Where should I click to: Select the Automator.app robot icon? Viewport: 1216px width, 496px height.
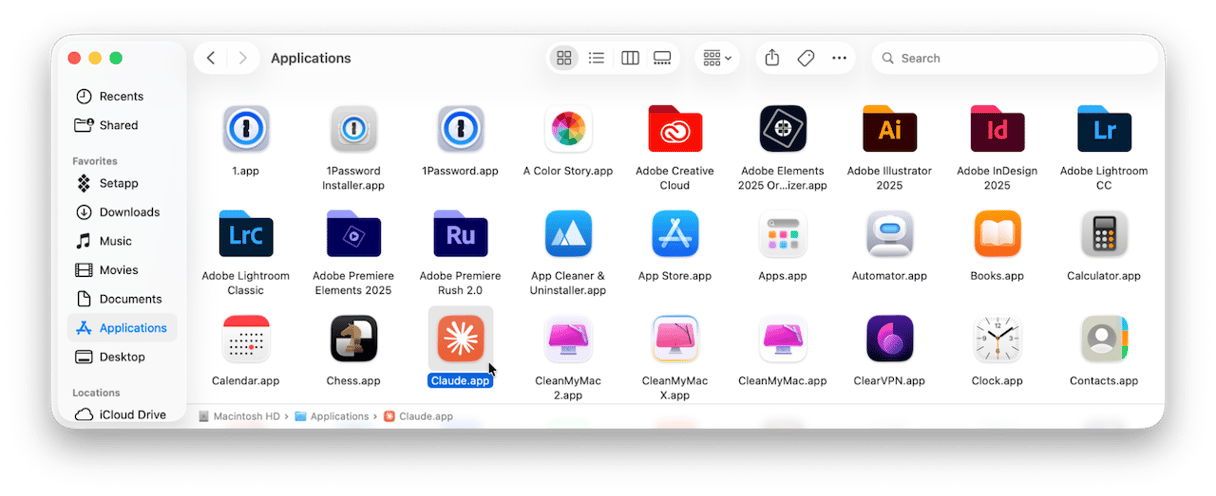(889, 234)
